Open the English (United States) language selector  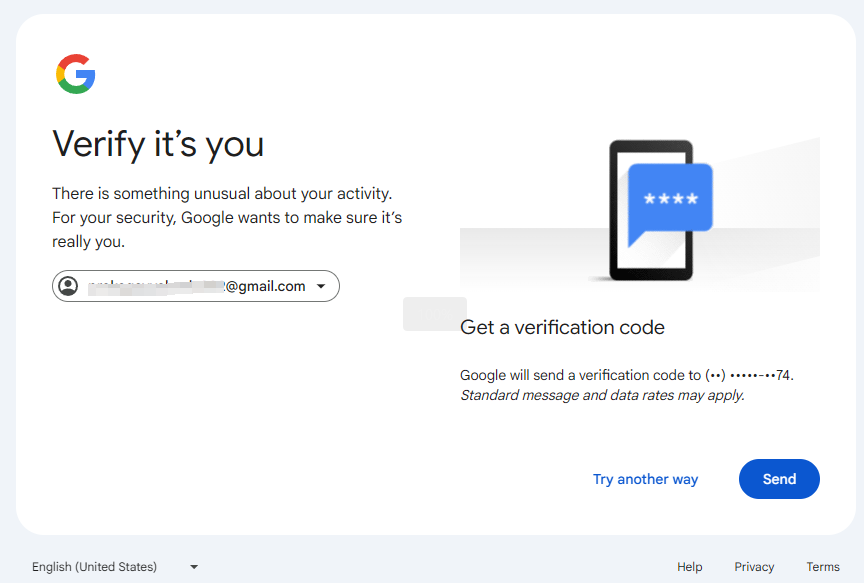pyautogui.click(x=115, y=566)
